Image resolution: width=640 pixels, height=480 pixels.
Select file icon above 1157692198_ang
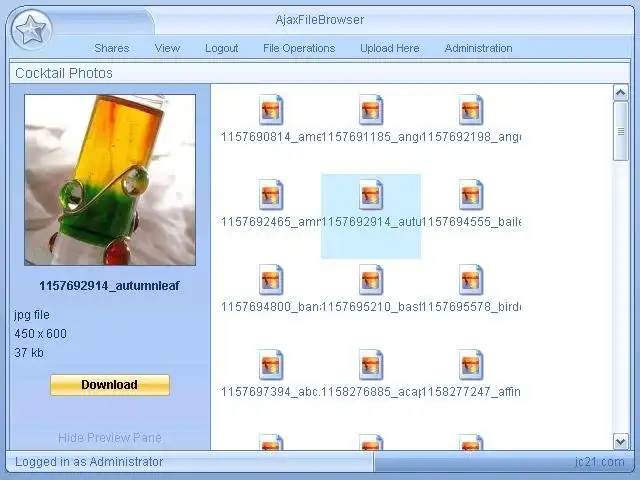pyautogui.click(x=471, y=110)
